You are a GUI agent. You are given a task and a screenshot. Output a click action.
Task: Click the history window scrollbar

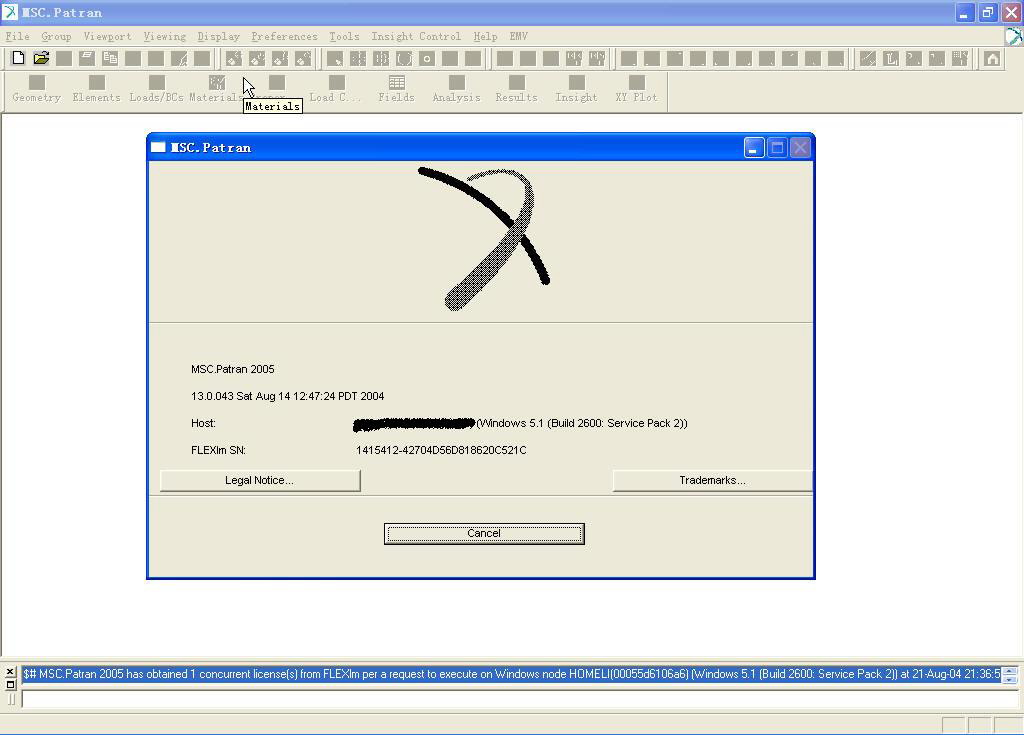pyautogui.click(x=1010, y=674)
